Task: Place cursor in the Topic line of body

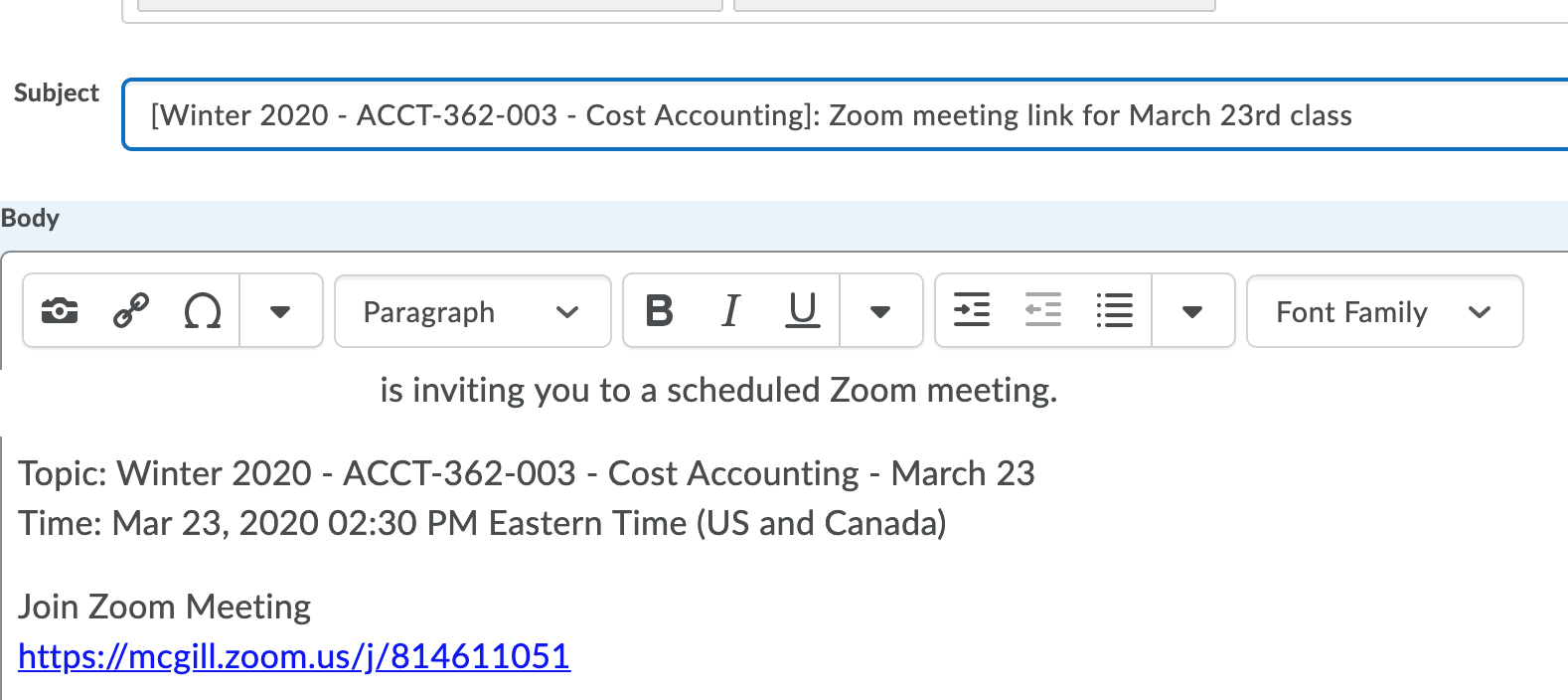Action: [527, 473]
